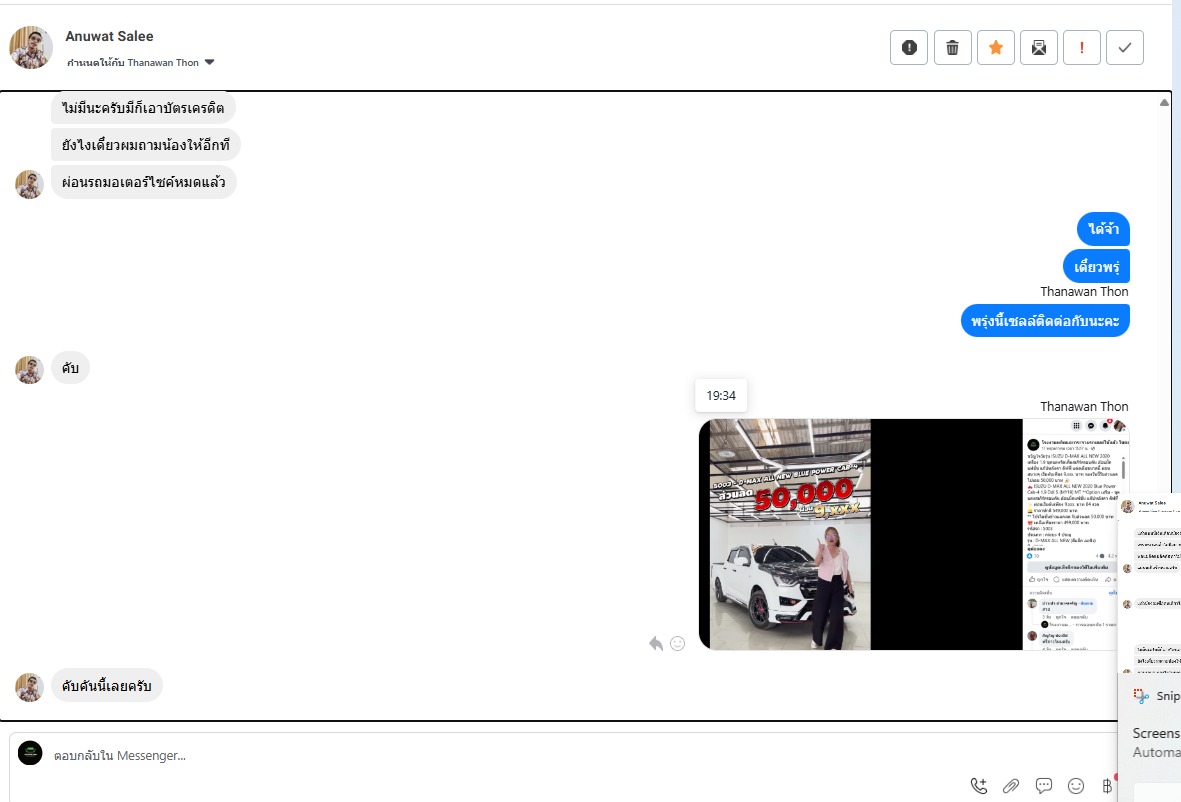This screenshot has width=1181, height=802.
Task: Delete conversation using trash icon
Action: tap(952, 47)
